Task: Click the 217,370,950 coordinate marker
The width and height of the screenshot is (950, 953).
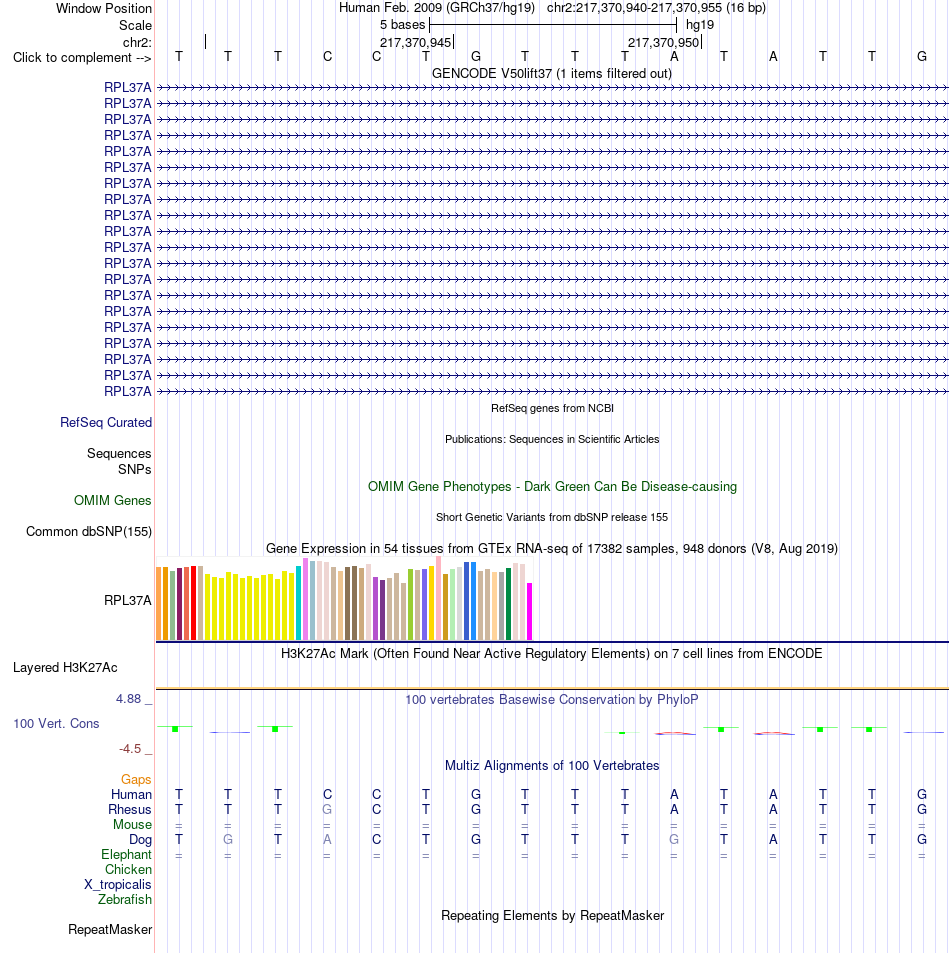Action: [664, 43]
